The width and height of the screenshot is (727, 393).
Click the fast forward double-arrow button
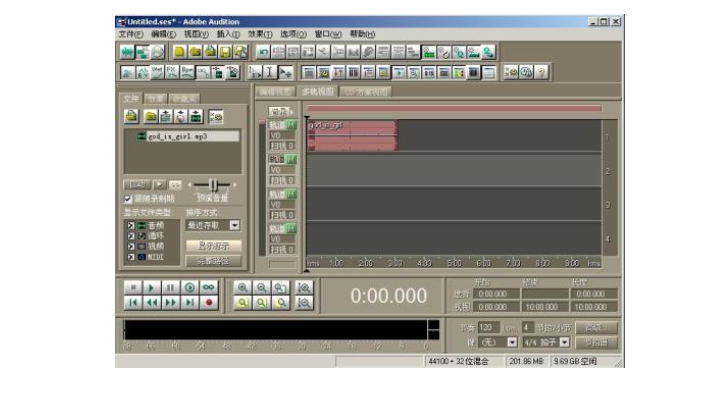coord(171,303)
